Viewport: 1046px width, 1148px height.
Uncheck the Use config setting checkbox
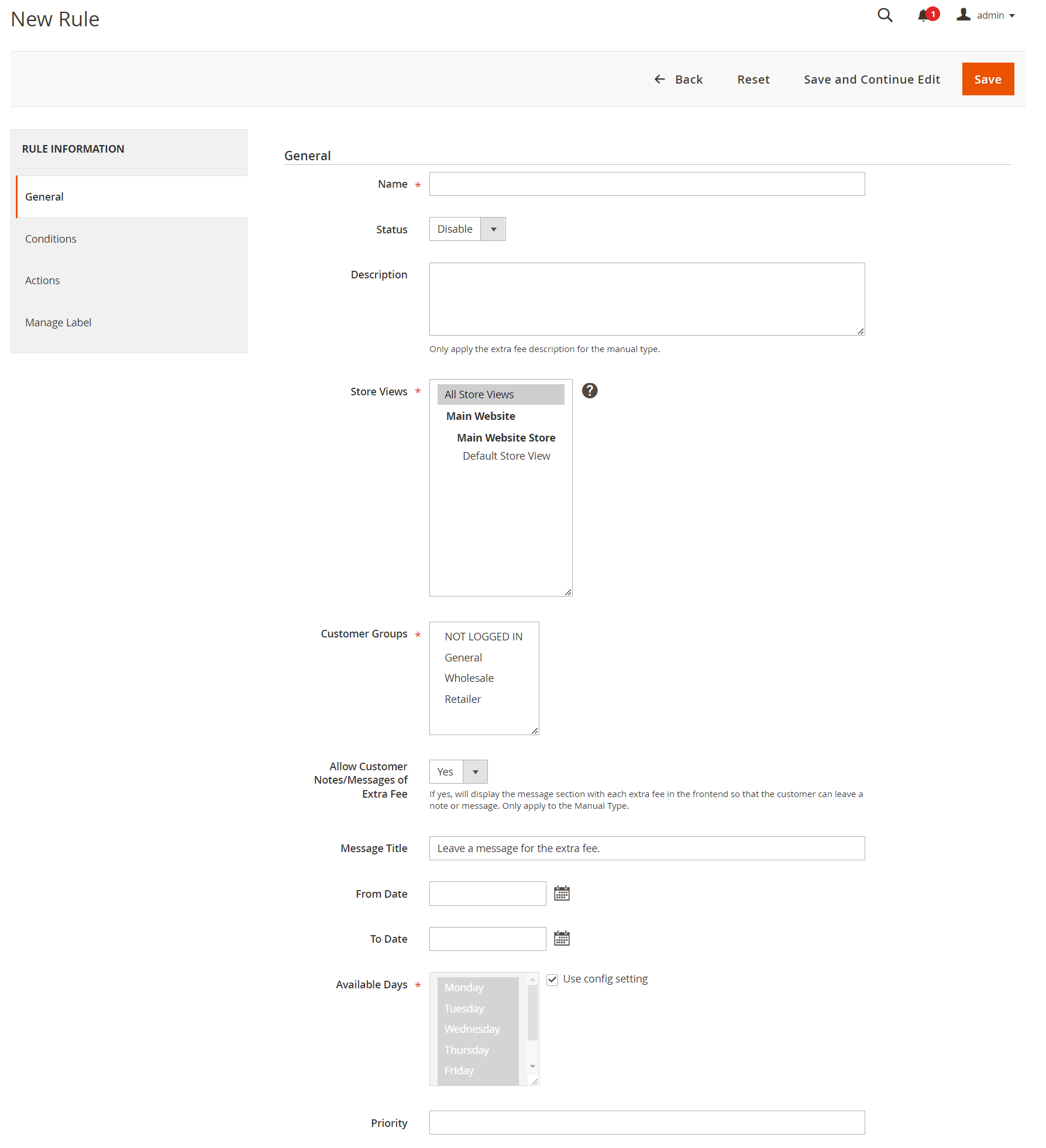[552, 979]
